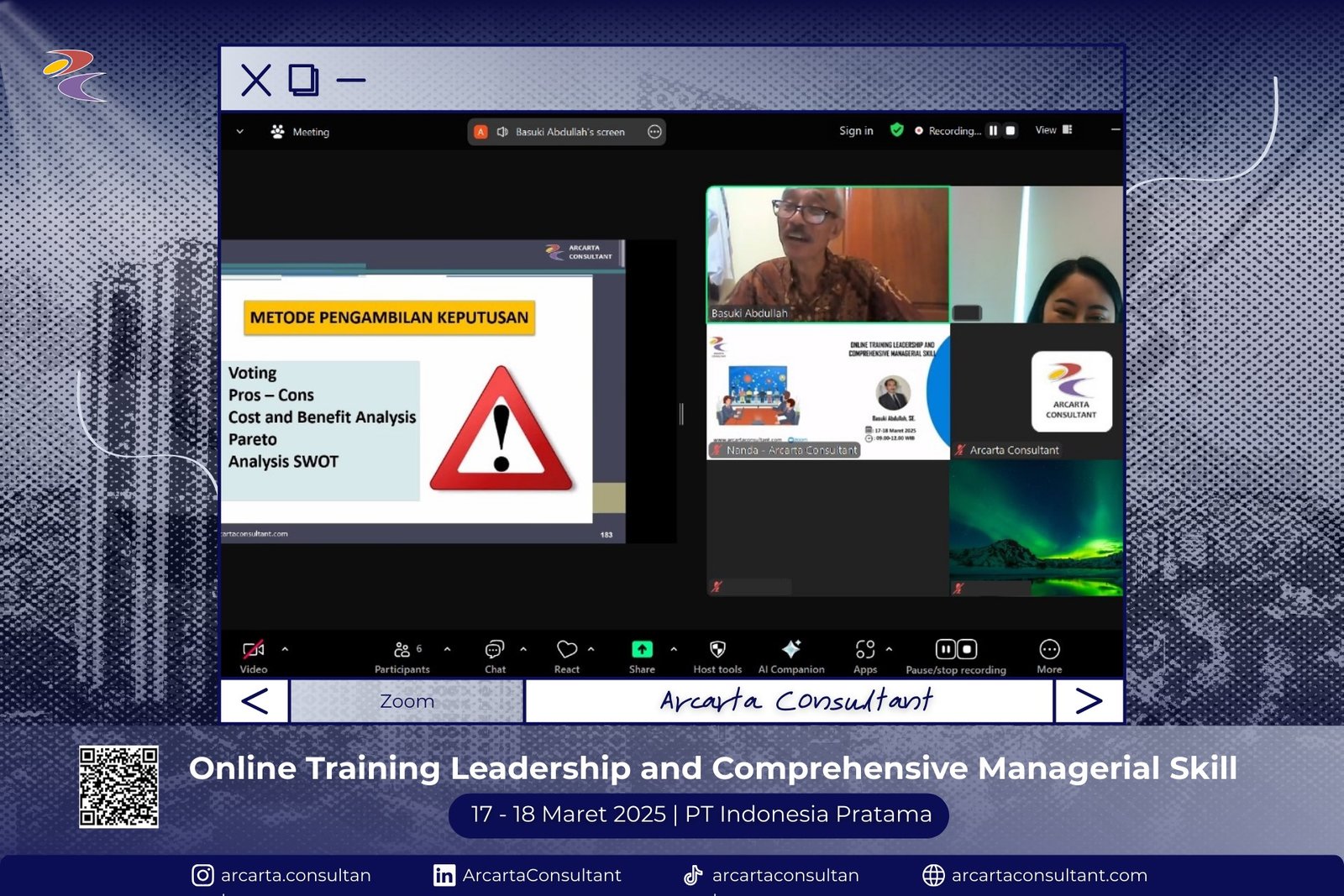Open the Meeting info menu
The image size is (1344, 896).
pyautogui.click(x=301, y=132)
